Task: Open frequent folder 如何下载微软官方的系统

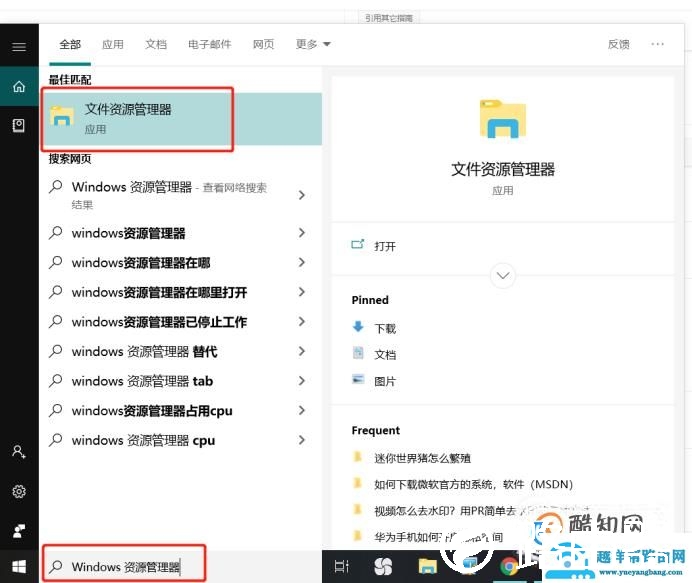Action: tap(473, 485)
